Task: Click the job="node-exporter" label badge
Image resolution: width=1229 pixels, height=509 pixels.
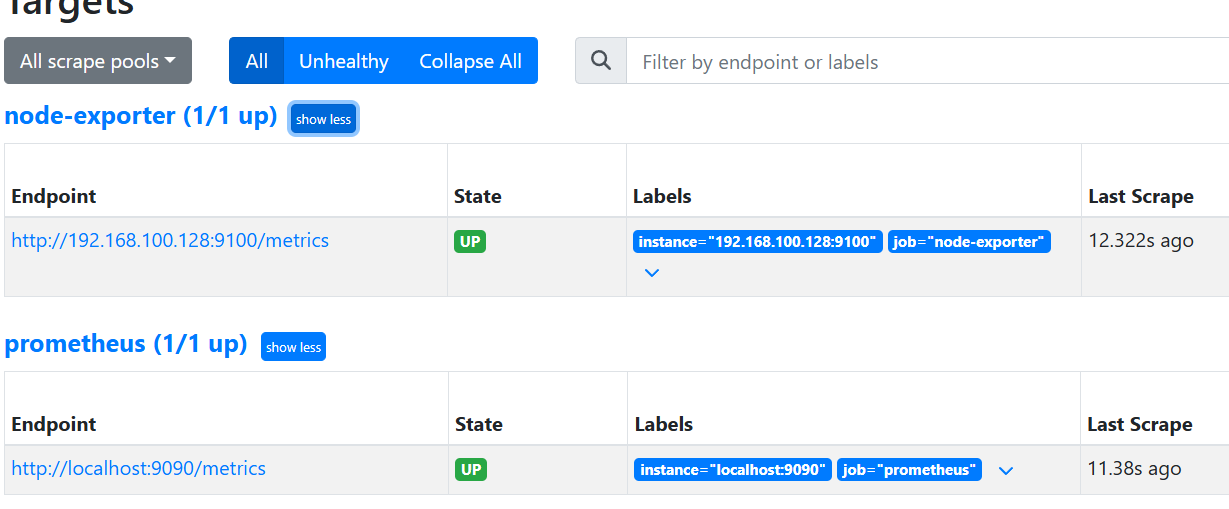Action: [969, 242]
